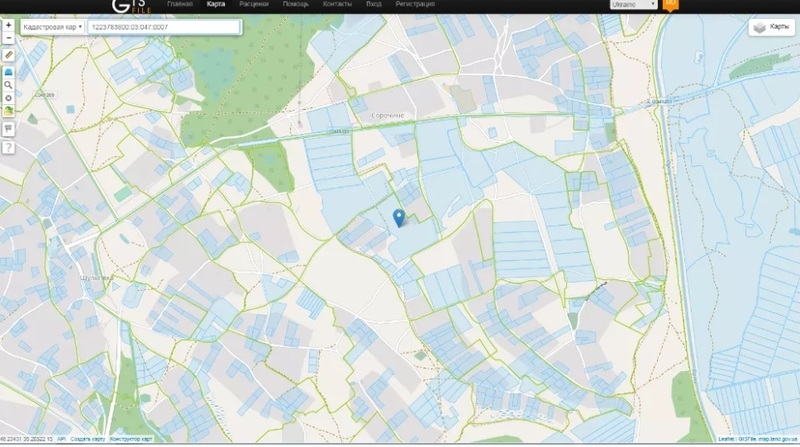Click the comment speech bubble icon

point(8,129)
